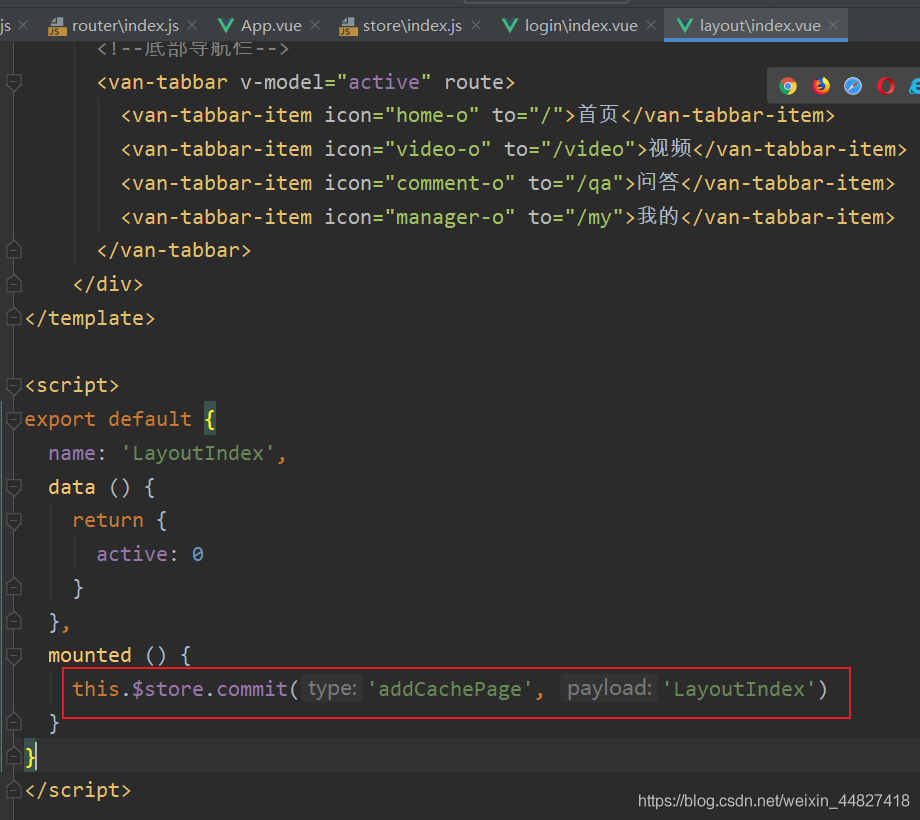The width and height of the screenshot is (920, 820).
Task: Open page in Firefox browser icon
Action: click(821, 86)
